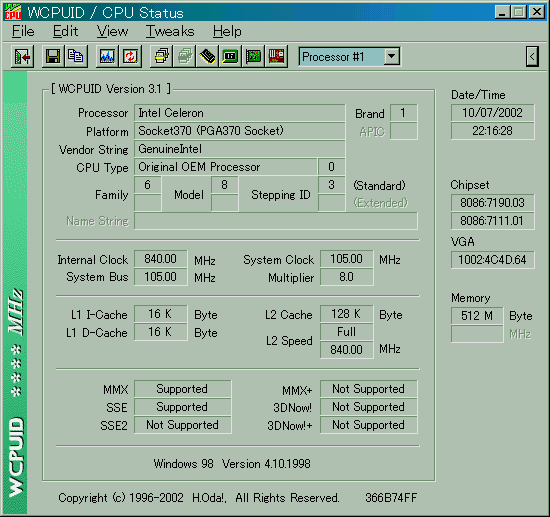Click the Internal Clock value 840.00
The width and height of the screenshot is (550, 517).
tap(160, 259)
